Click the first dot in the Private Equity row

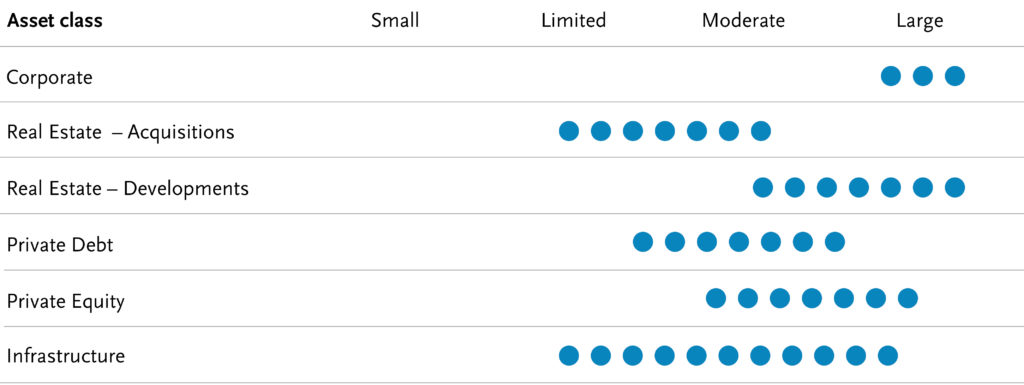[x=716, y=299]
